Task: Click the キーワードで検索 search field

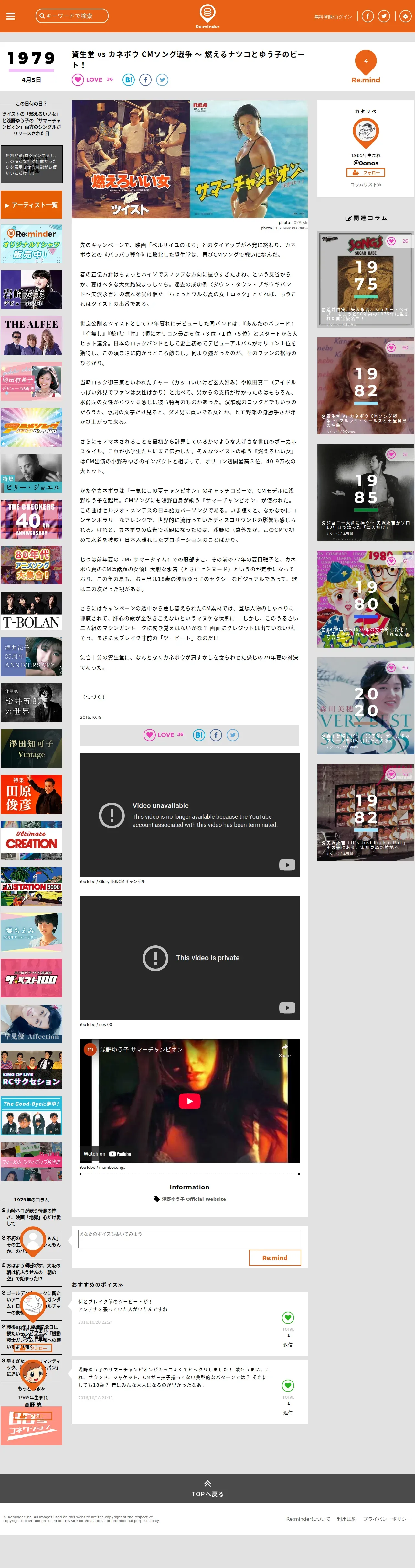Action: [x=72, y=16]
